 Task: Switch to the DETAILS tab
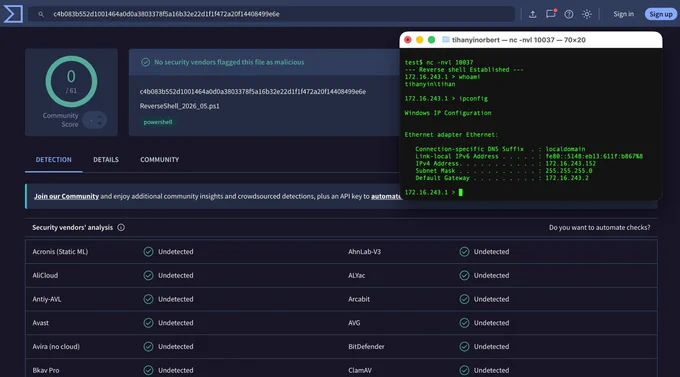[x=106, y=160]
